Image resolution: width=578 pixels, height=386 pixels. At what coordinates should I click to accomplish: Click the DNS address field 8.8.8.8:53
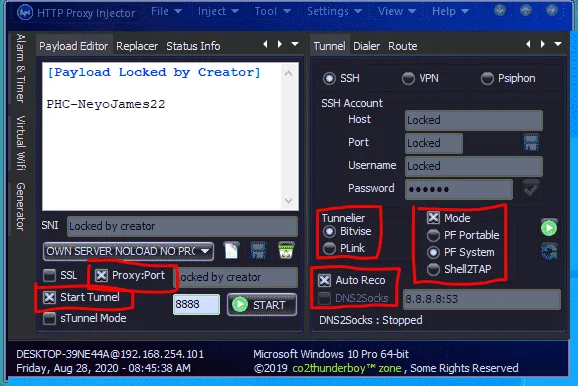482,299
